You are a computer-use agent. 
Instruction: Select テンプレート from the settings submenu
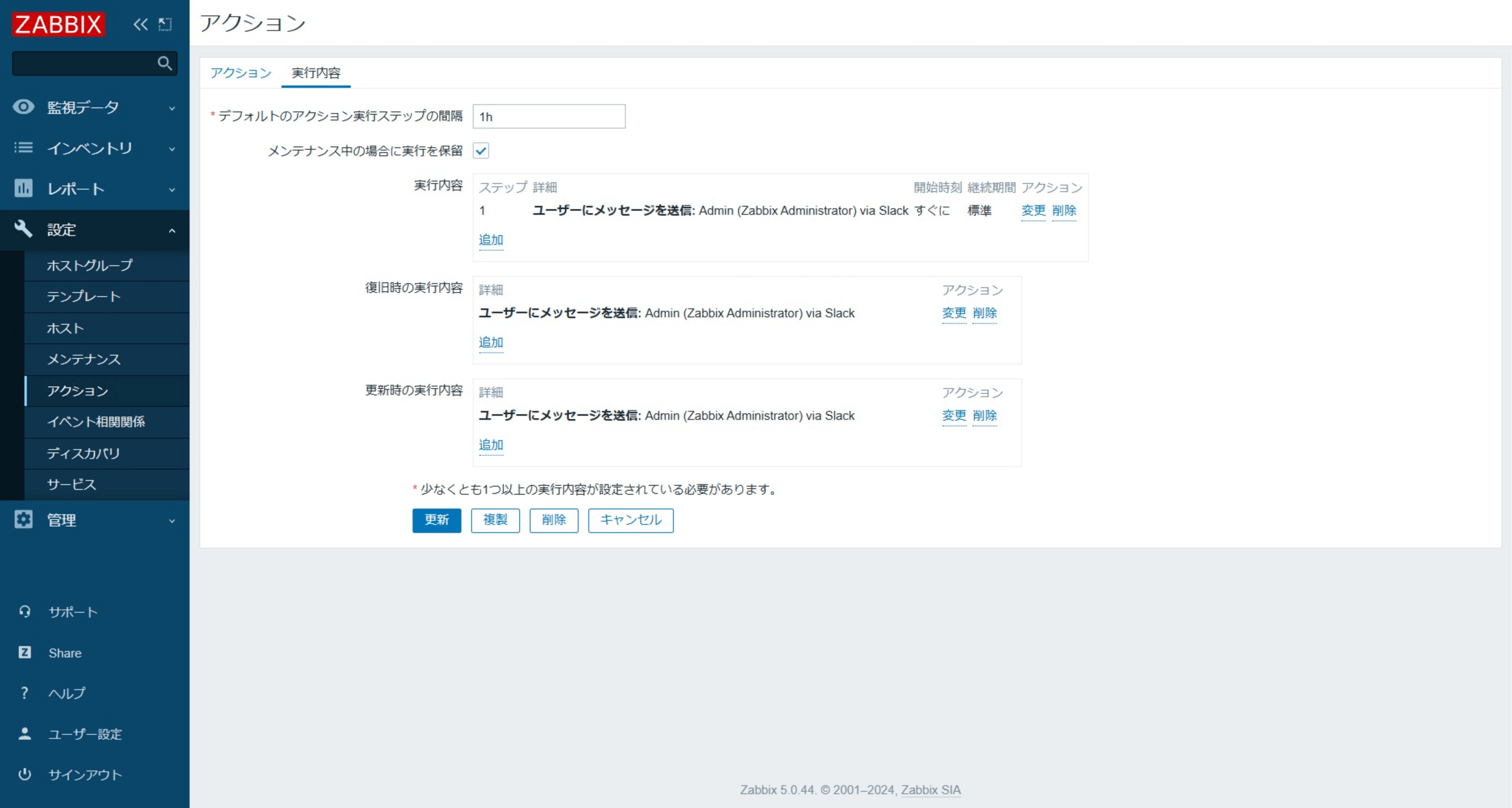click(84, 296)
